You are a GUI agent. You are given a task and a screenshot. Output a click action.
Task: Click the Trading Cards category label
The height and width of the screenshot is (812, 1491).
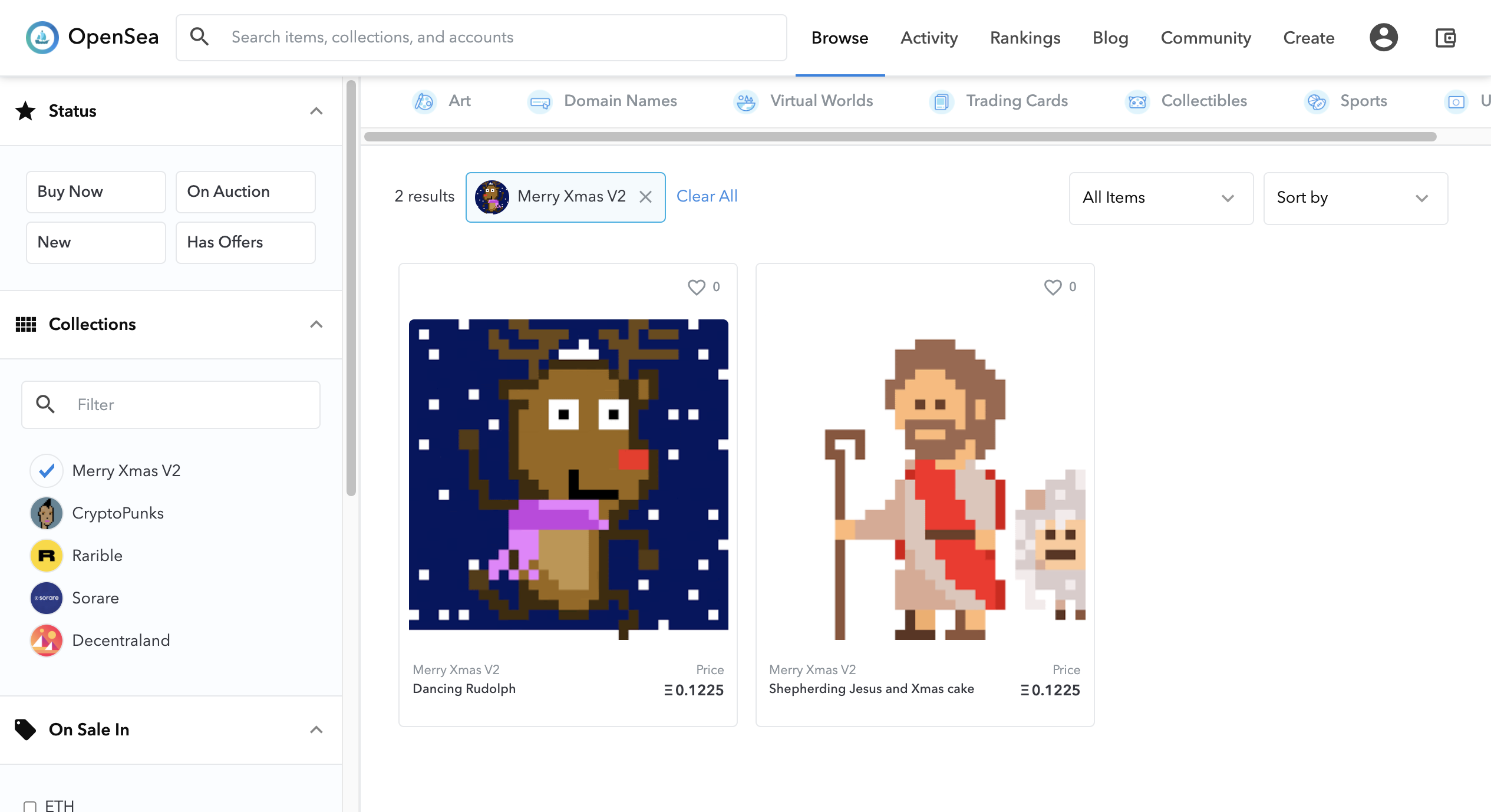(x=1017, y=101)
